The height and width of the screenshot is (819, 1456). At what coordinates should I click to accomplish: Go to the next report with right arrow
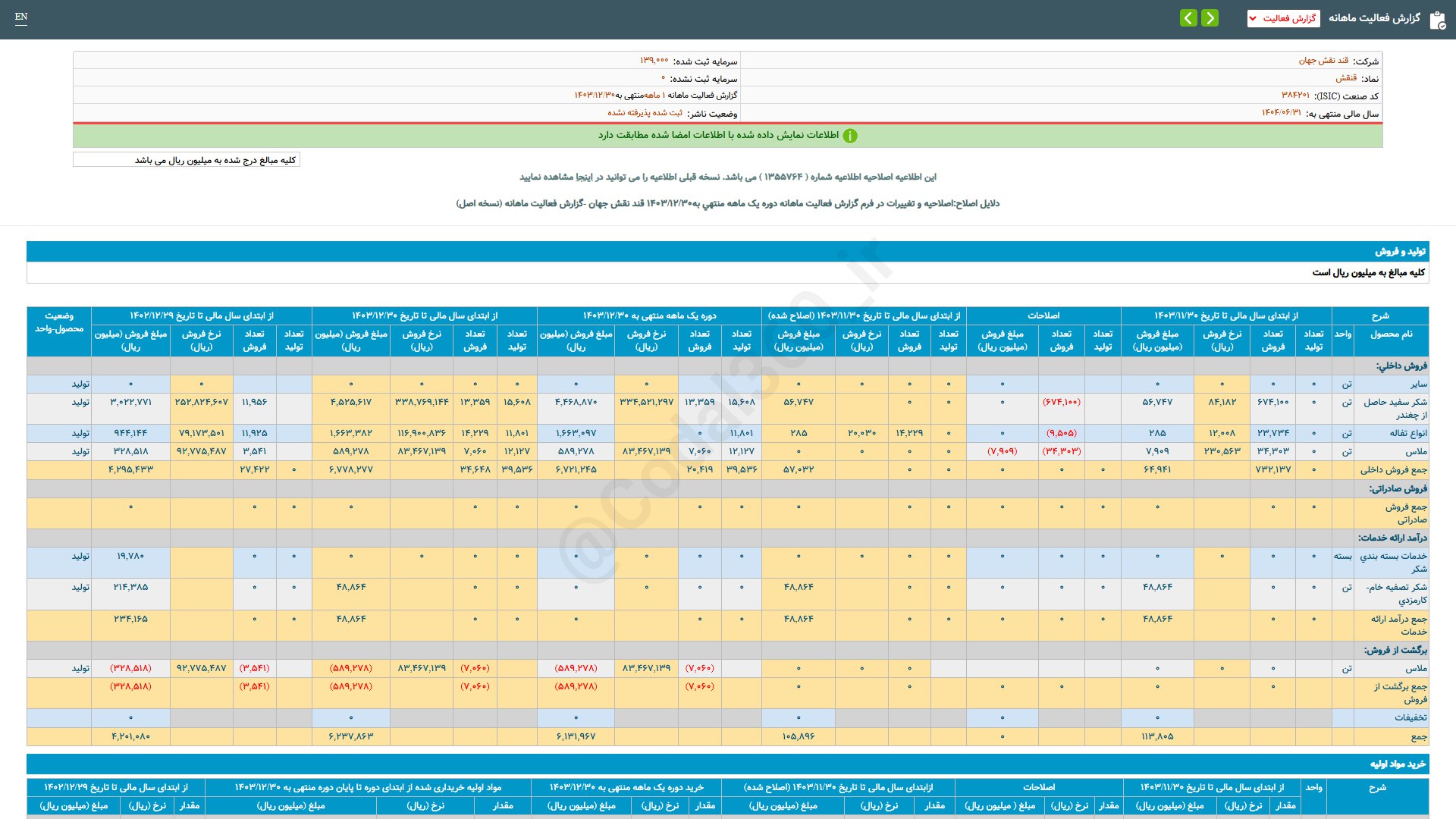pos(1210,17)
